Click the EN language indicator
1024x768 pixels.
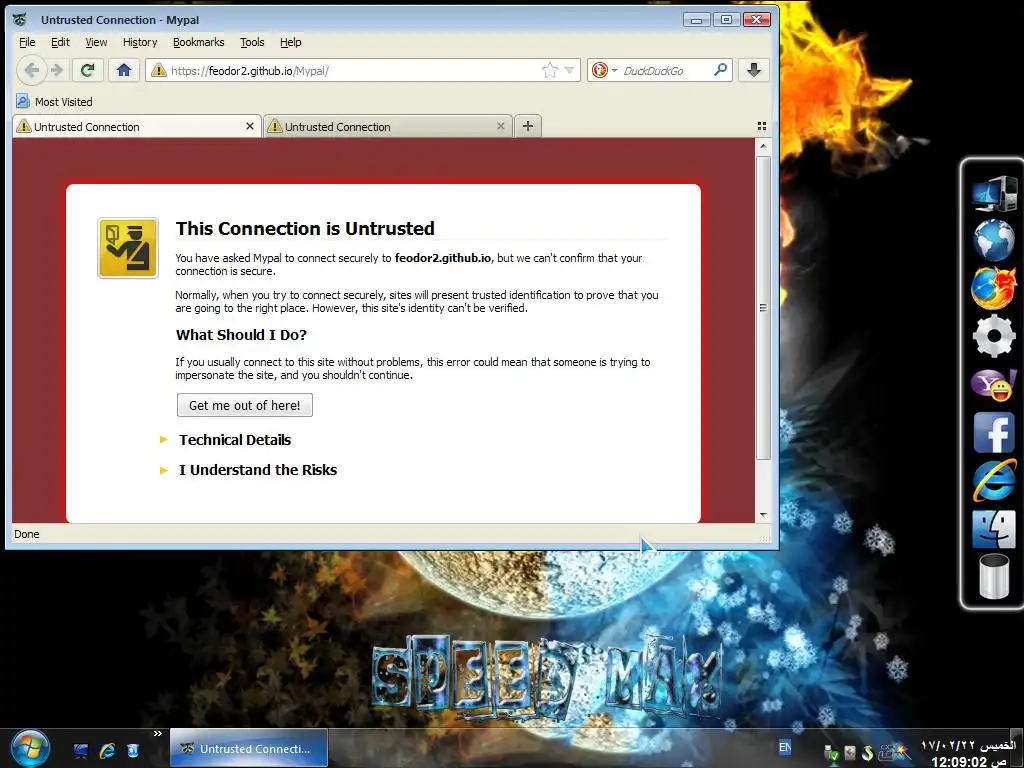point(785,747)
